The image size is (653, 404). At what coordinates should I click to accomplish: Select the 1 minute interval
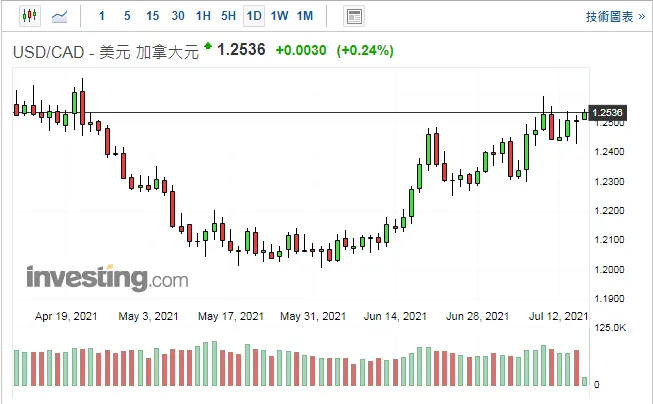pos(102,16)
